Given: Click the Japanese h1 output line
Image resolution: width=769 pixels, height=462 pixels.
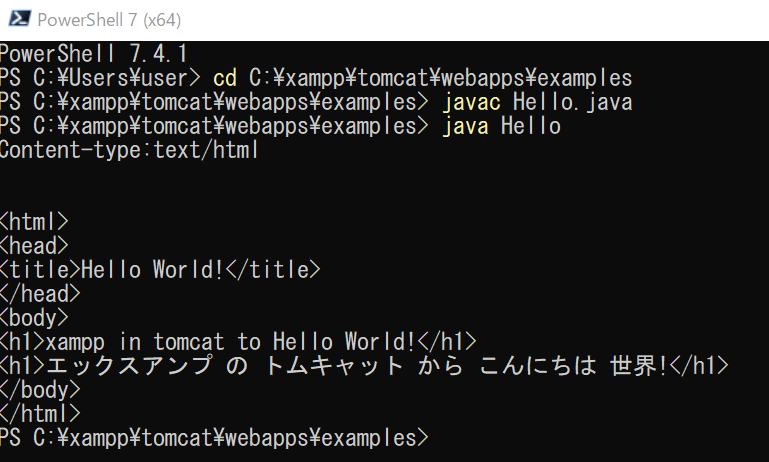Looking at the screenshot, I should point(364,366).
